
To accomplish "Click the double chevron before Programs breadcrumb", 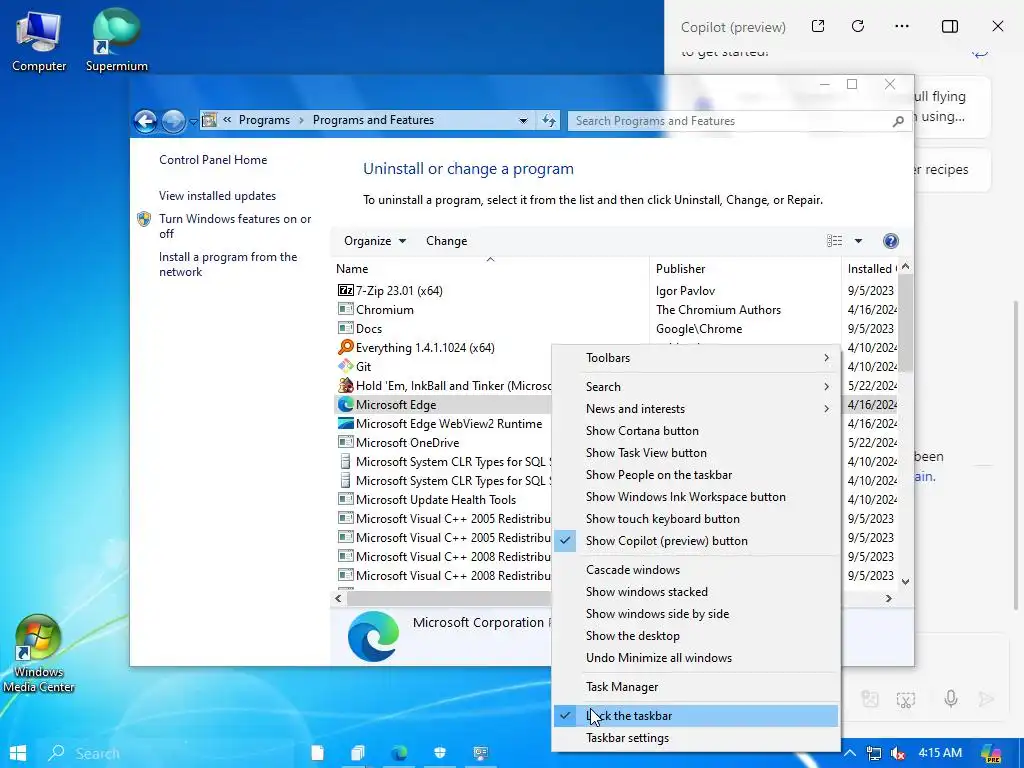I will 227,120.
